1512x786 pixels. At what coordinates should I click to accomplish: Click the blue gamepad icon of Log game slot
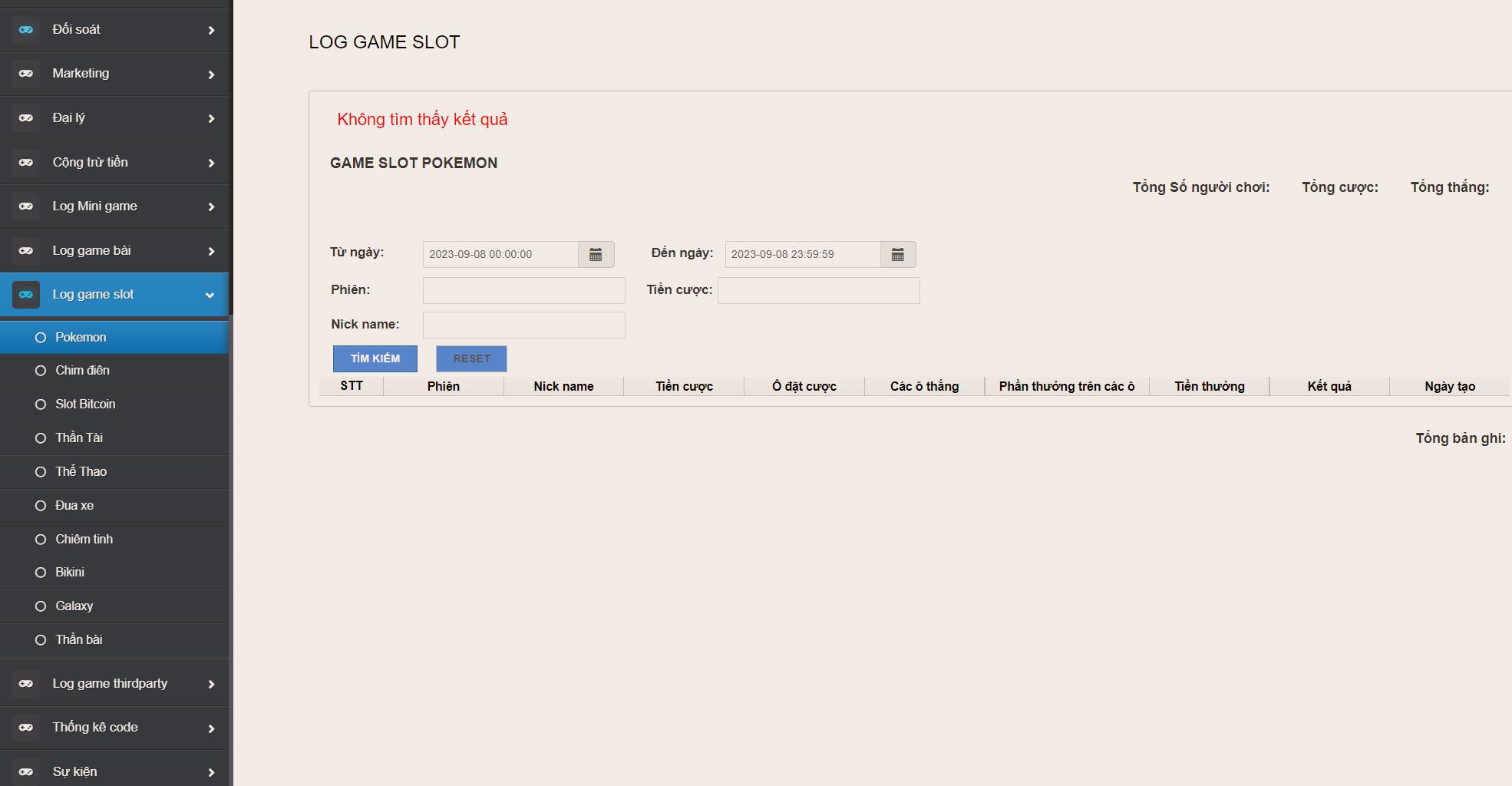26,295
